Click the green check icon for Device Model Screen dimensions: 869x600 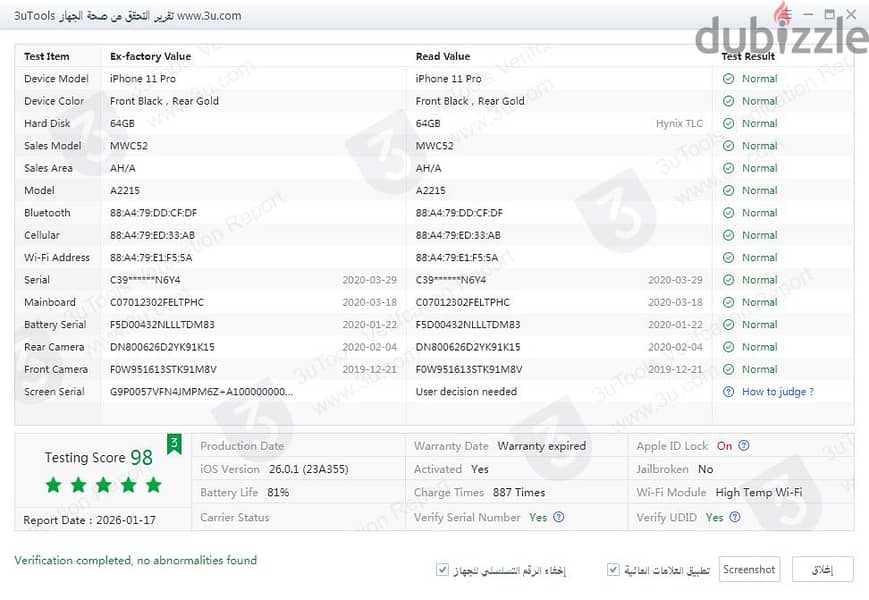point(728,79)
